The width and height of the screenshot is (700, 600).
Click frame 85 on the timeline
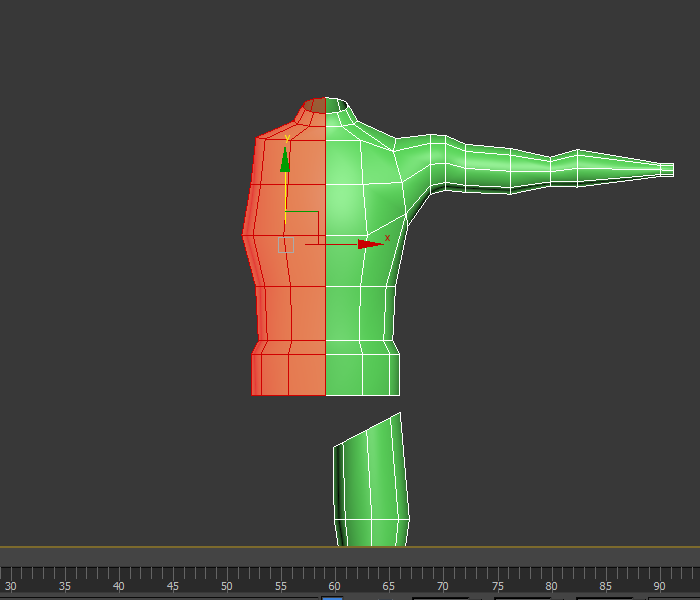coord(605,586)
